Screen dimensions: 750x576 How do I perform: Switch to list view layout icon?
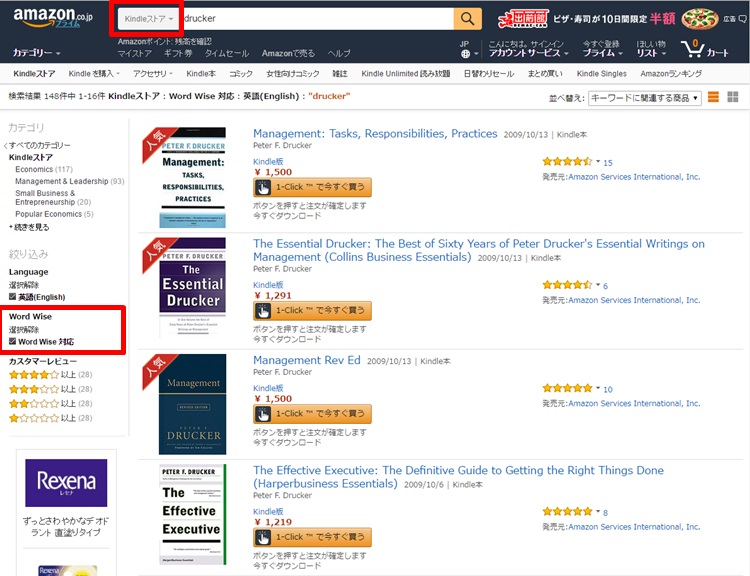pyautogui.click(x=713, y=97)
